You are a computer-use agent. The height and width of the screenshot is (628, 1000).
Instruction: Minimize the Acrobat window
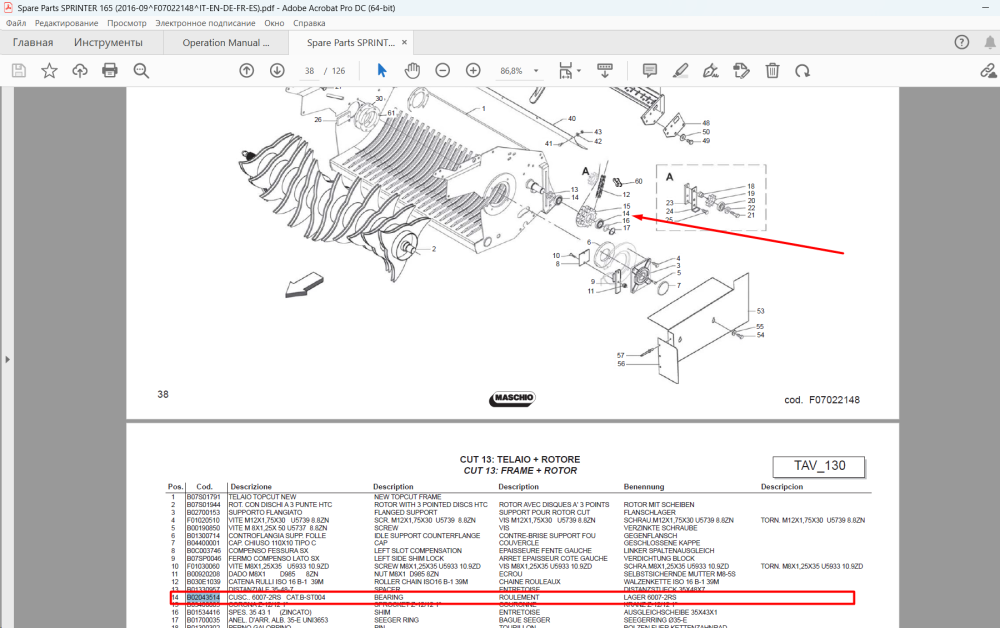point(985,8)
